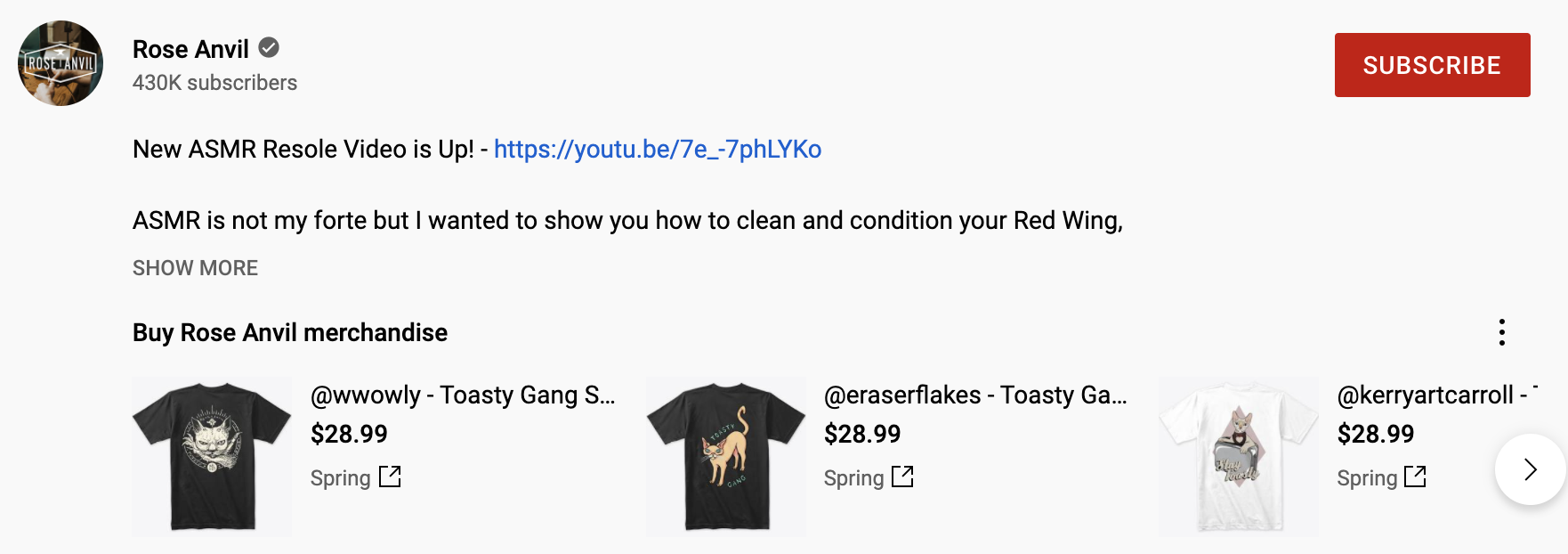Expand the description with SHOW MORE
Screen dimensions: 1568x554
[x=195, y=267]
